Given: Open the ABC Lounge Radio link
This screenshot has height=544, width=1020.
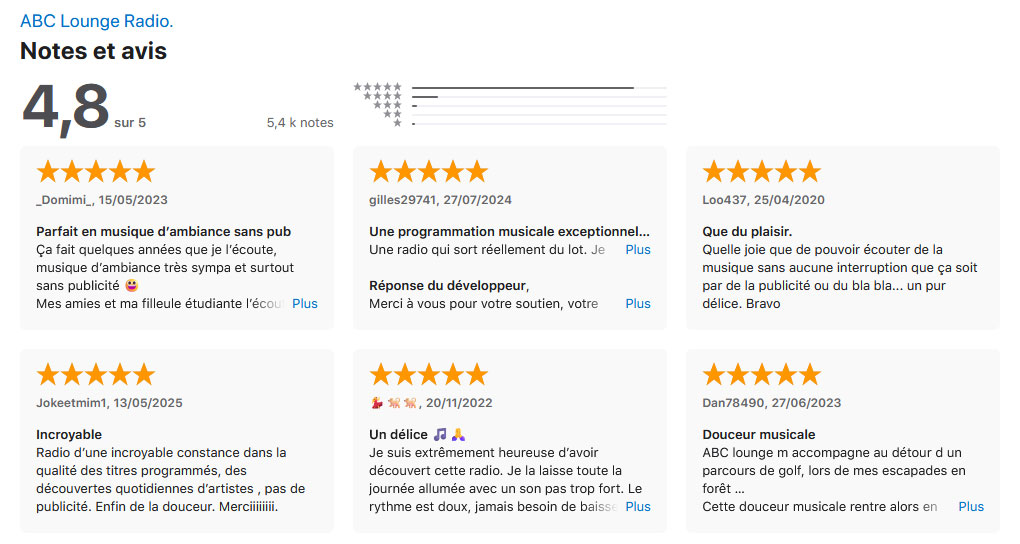Looking at the screenshot, I should click(x=96, y=21).
